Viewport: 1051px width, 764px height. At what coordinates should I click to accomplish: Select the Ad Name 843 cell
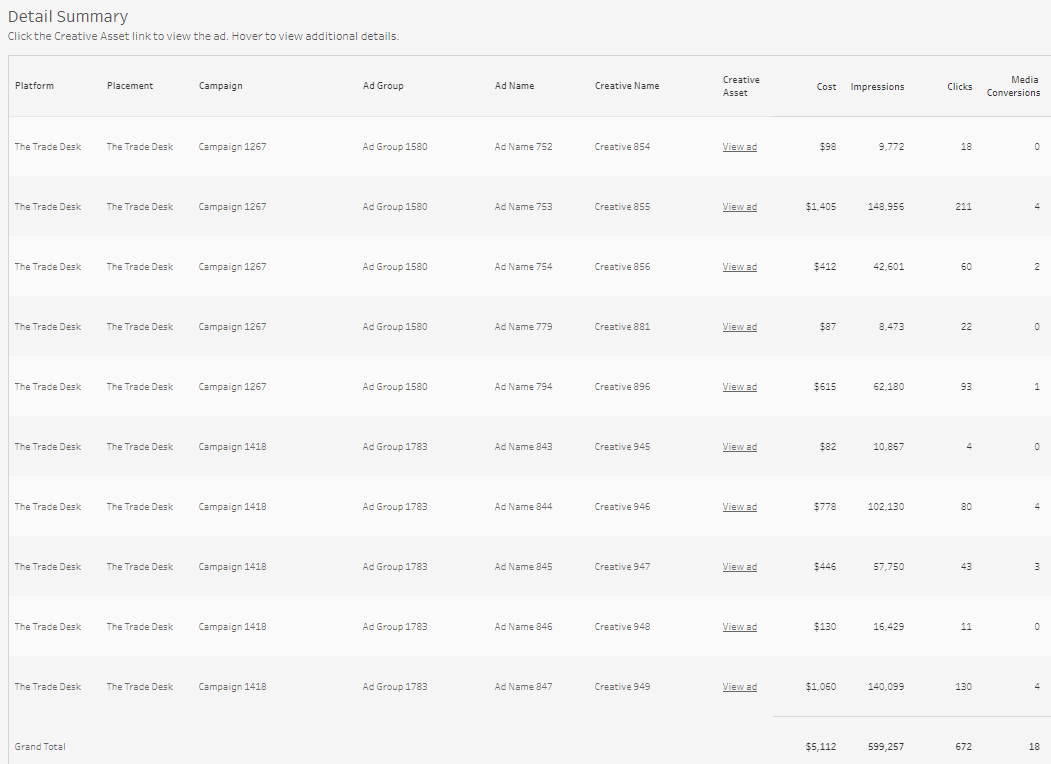coord(523,447)
